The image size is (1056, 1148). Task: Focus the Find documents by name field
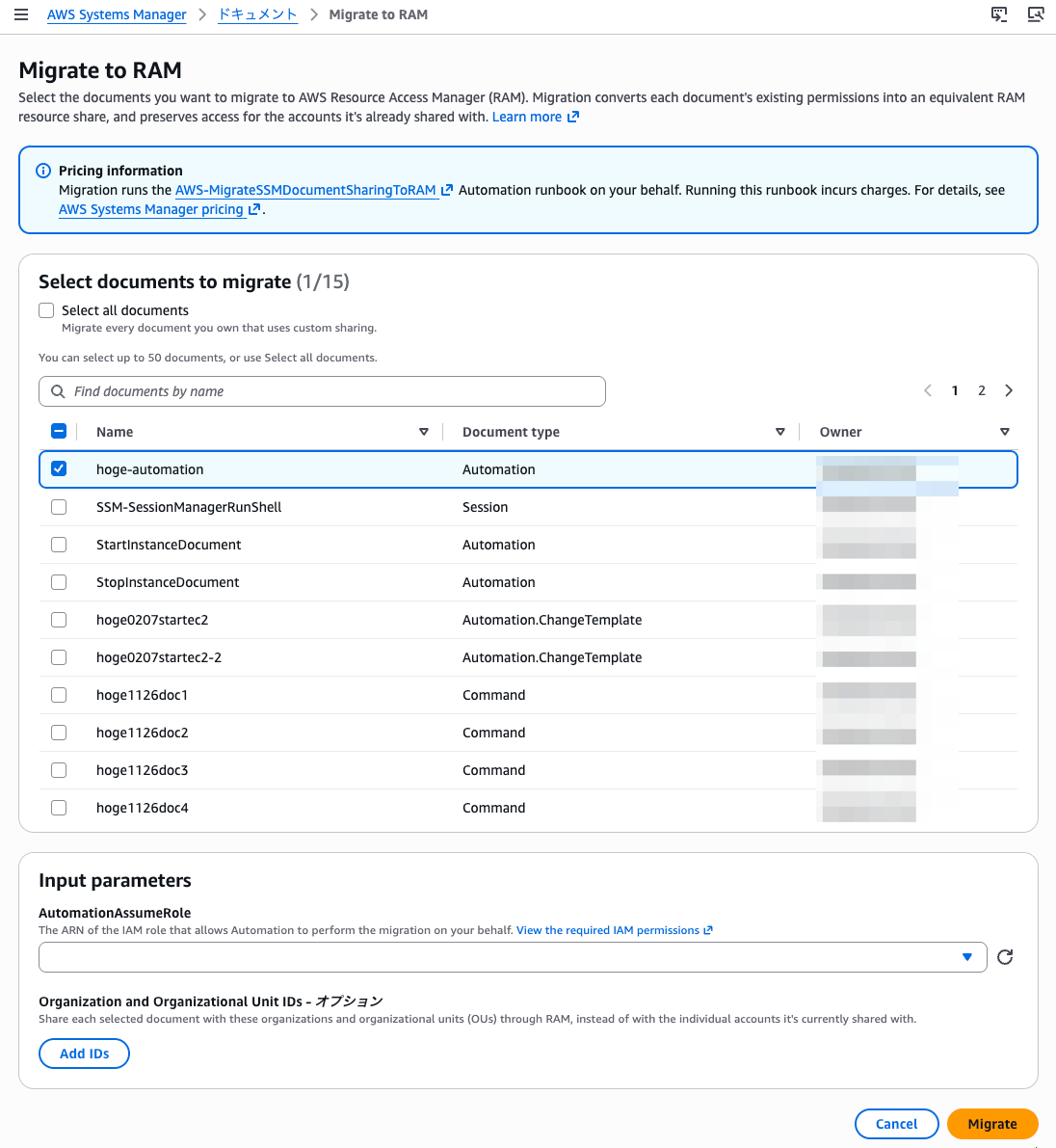322,391
